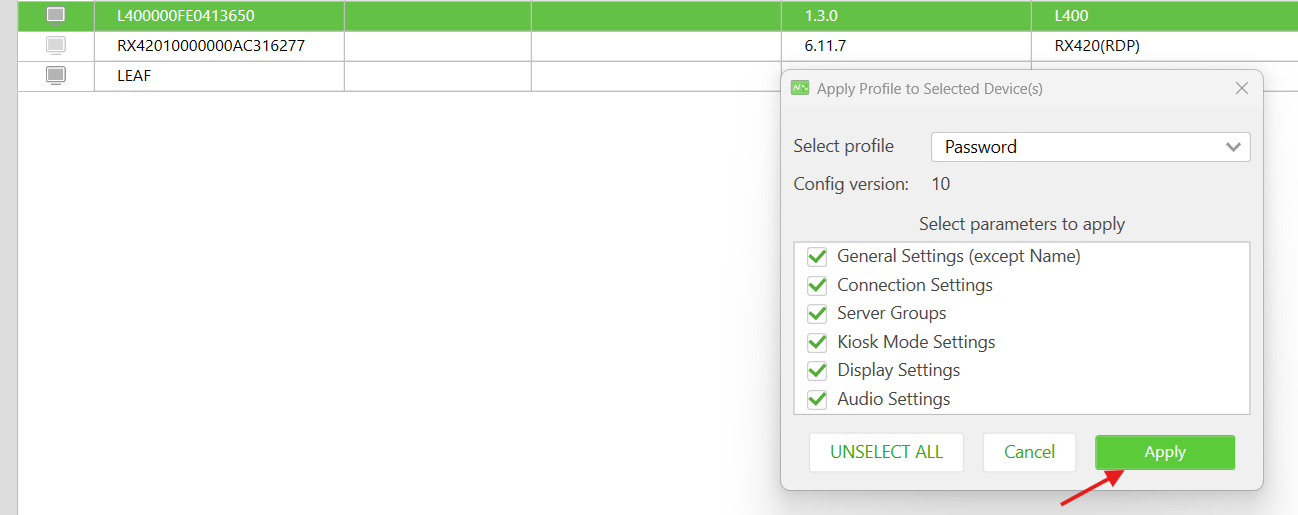Open the Select profile dropdown
This screenshot has width=1298, height=515.
(x=1091, y=147)
